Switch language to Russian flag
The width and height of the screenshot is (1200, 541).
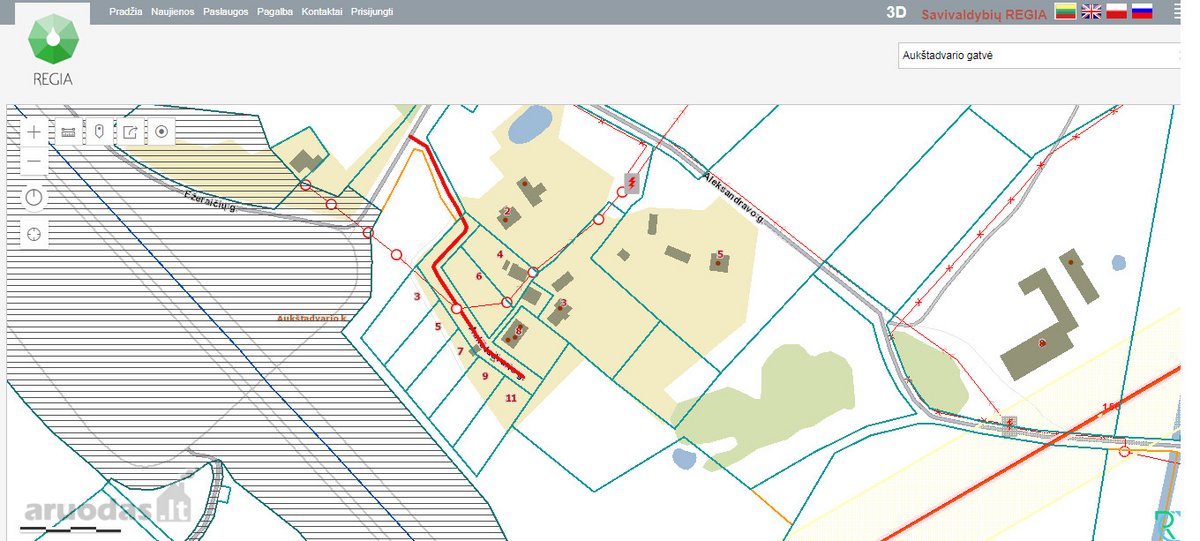click(1142, 12)
